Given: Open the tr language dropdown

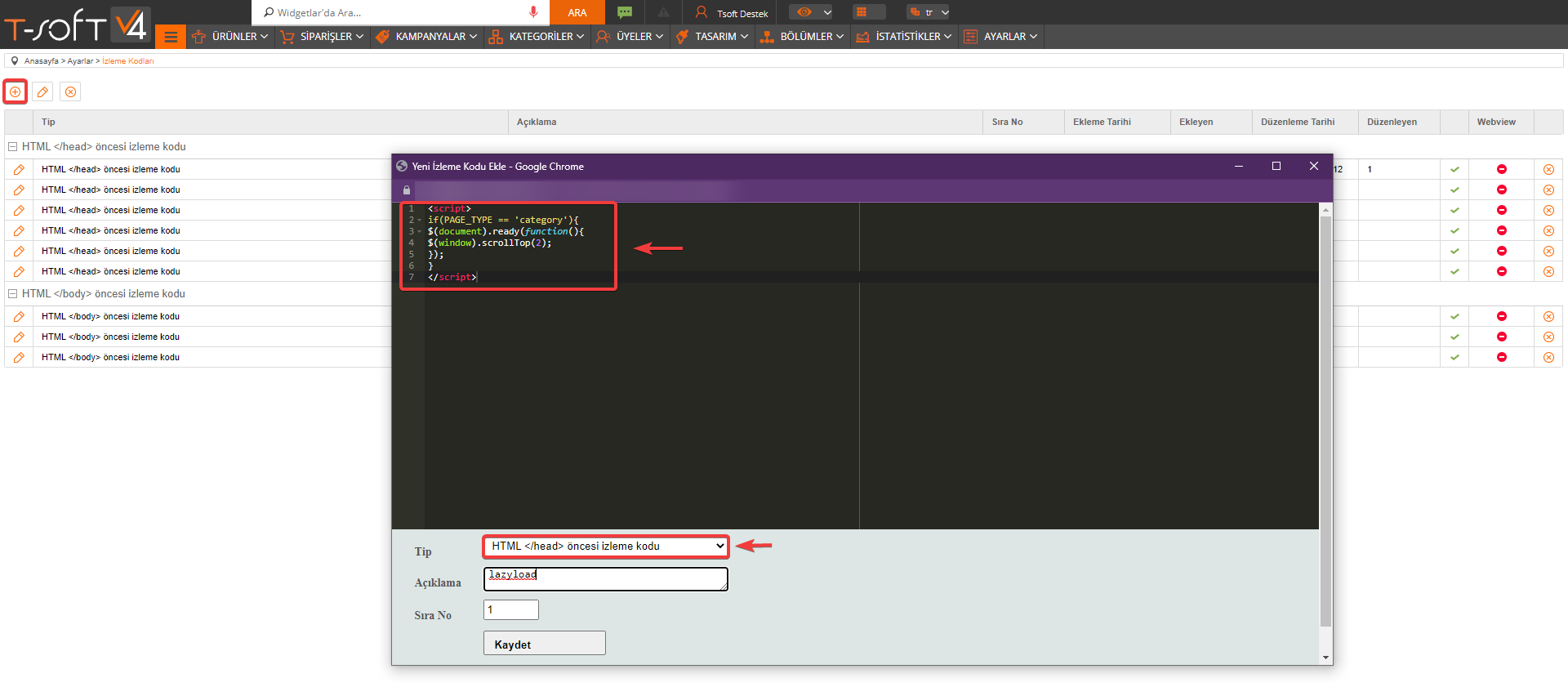Looking at the screenshot, I should [x=929, y=12].
